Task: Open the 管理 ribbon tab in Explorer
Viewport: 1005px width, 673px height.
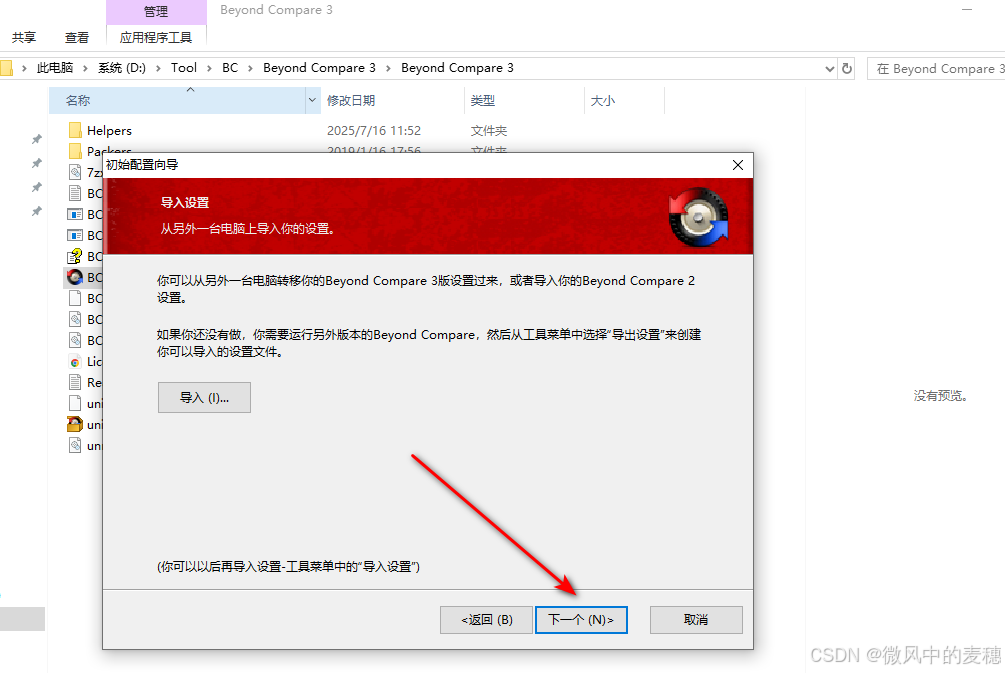Action: tap(156, 12)
